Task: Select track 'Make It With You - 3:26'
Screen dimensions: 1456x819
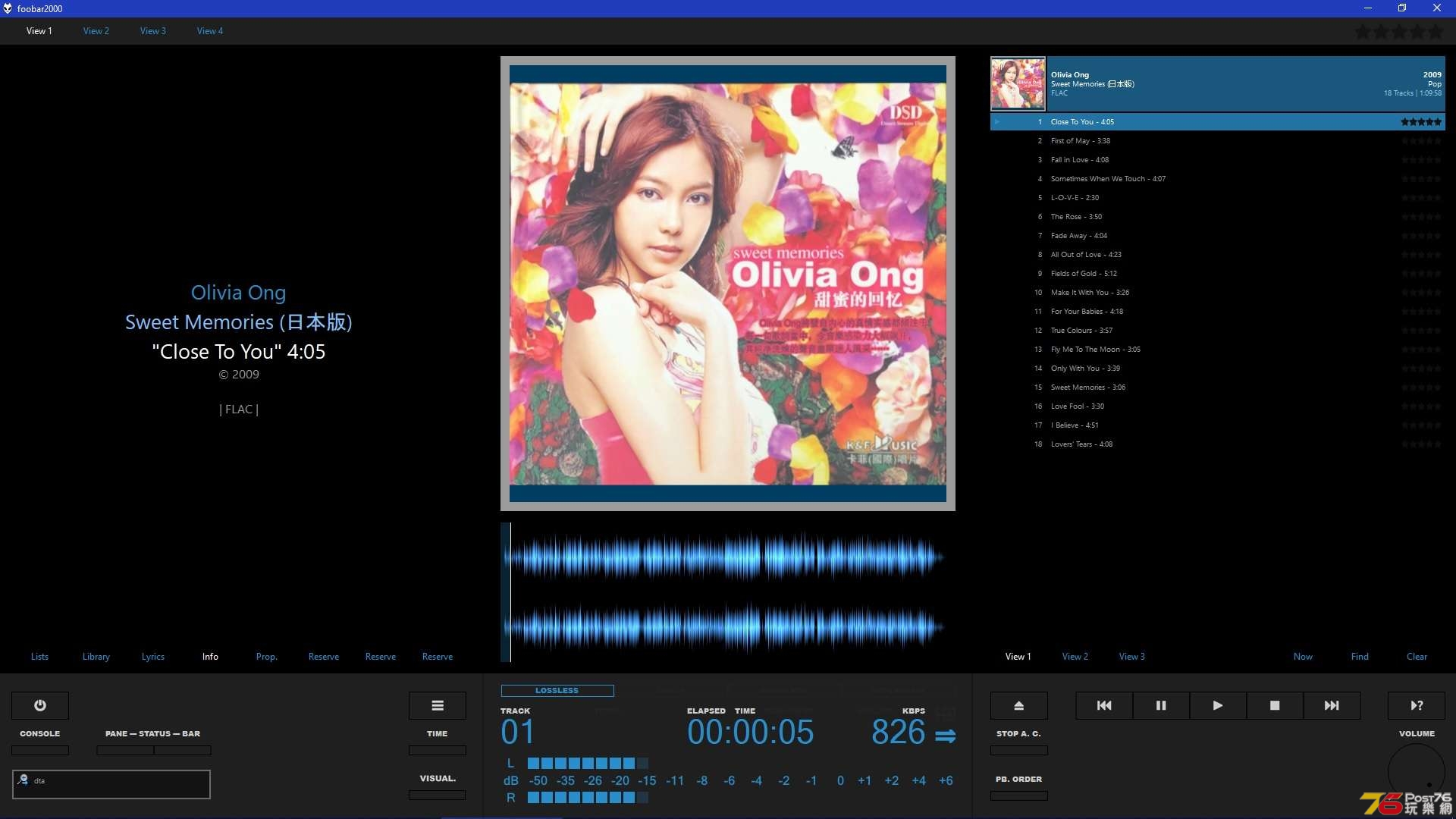Action: point(1217,293)
